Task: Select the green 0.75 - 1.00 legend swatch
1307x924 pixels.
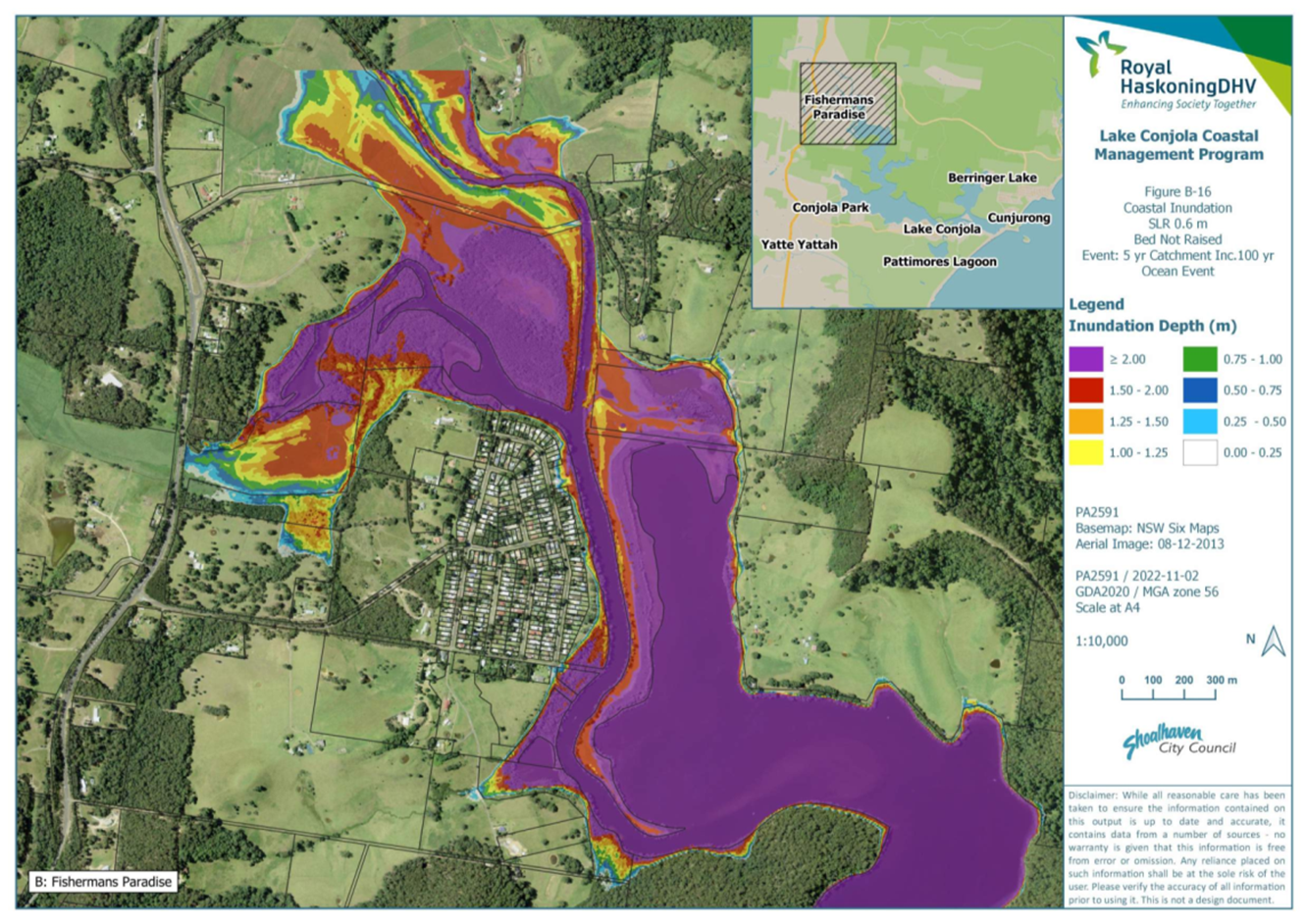Action: coord(1199,359)
